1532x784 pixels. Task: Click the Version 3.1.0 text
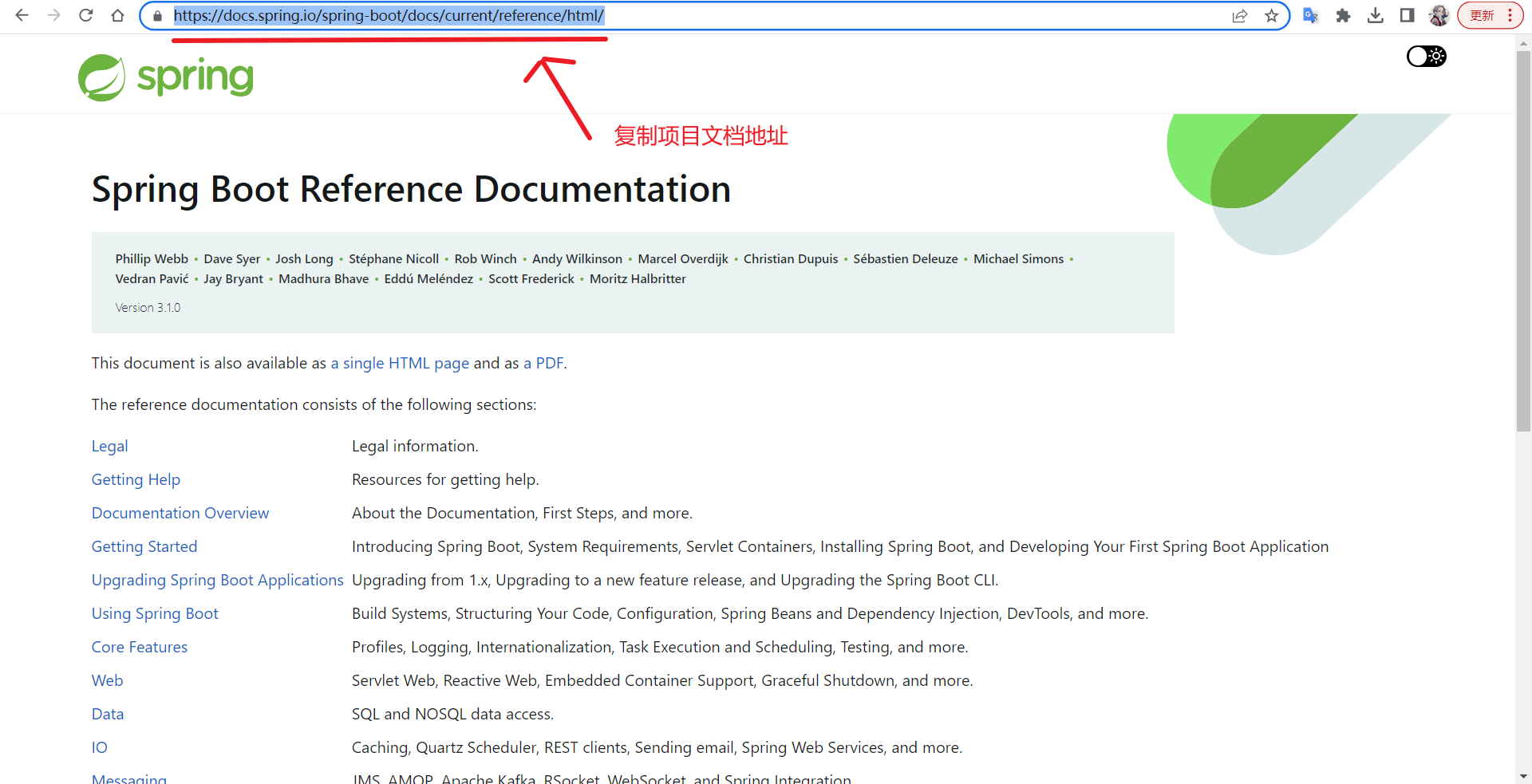148,308
